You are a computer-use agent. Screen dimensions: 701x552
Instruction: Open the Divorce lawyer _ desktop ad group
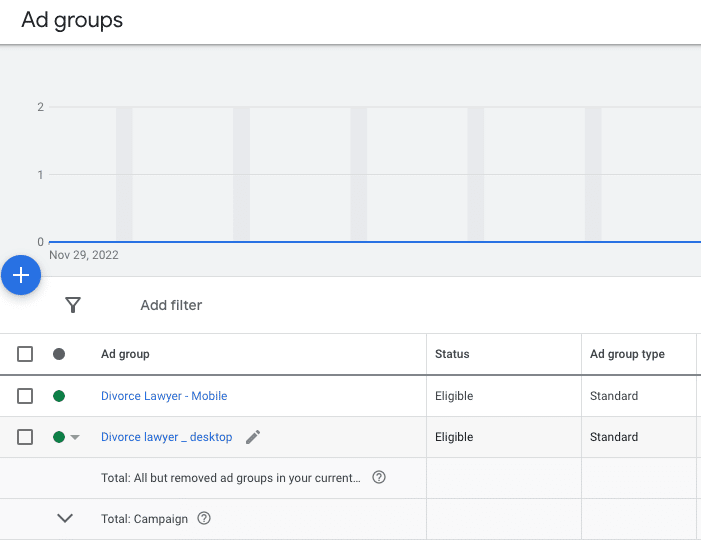[x=166, y=437]
